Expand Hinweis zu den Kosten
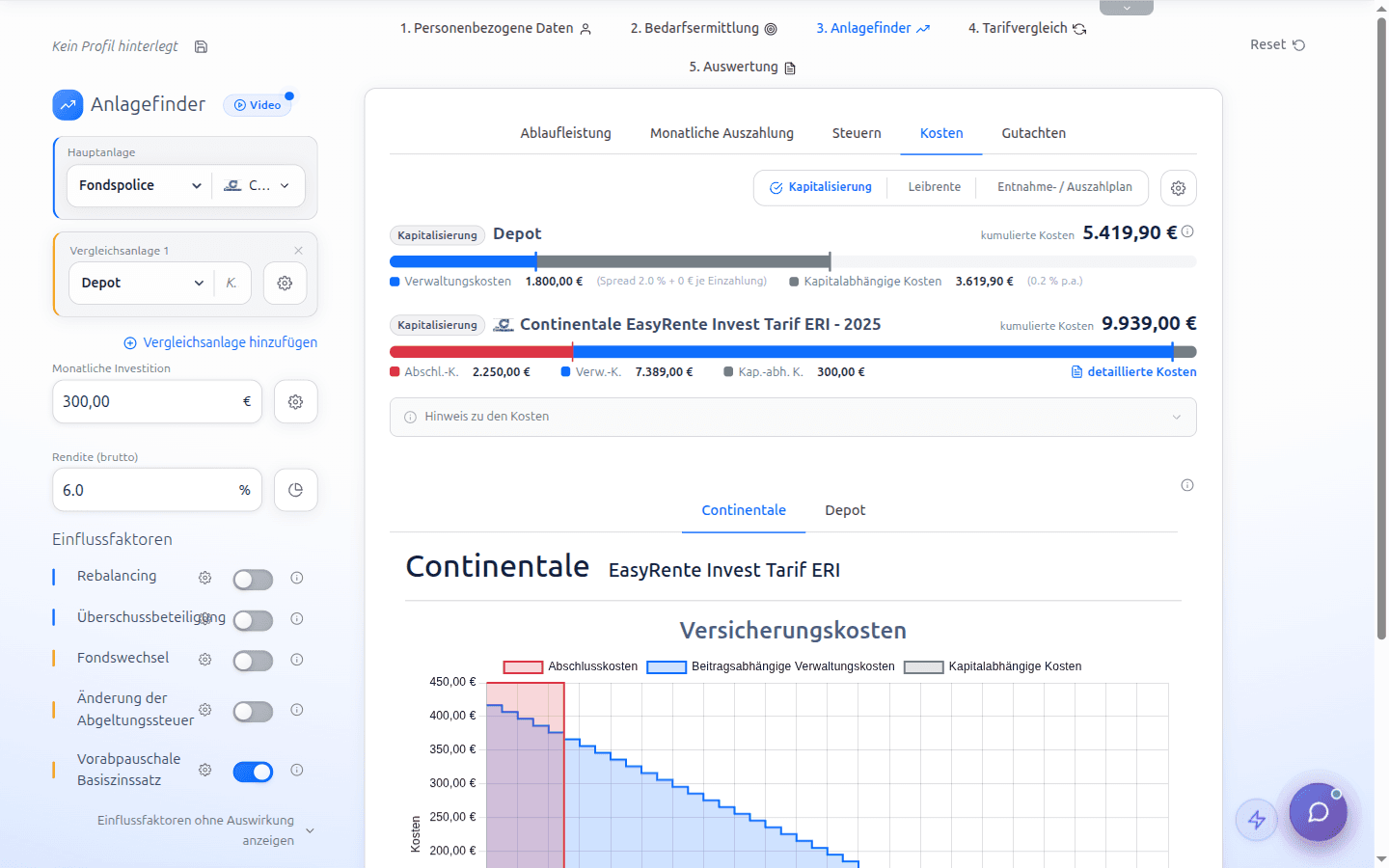1389x868 pixels. (793, 417)
